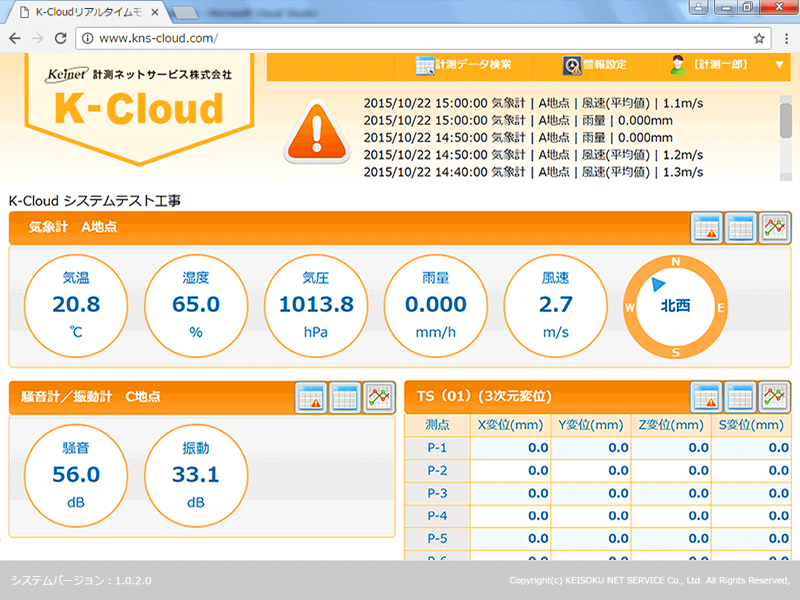The image size is (800, 600).
Task: Click the システムバージョン：1.0.2.0 footer text
Action: [81, 581]
